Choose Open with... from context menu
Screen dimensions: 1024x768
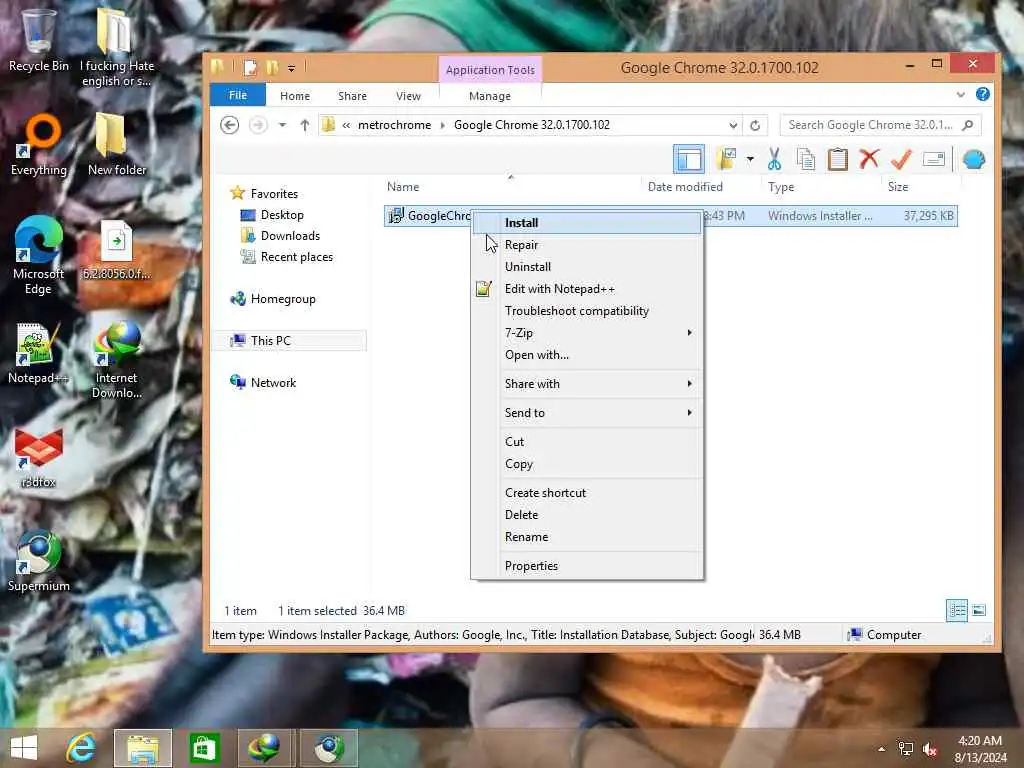[x=587, y=355]
